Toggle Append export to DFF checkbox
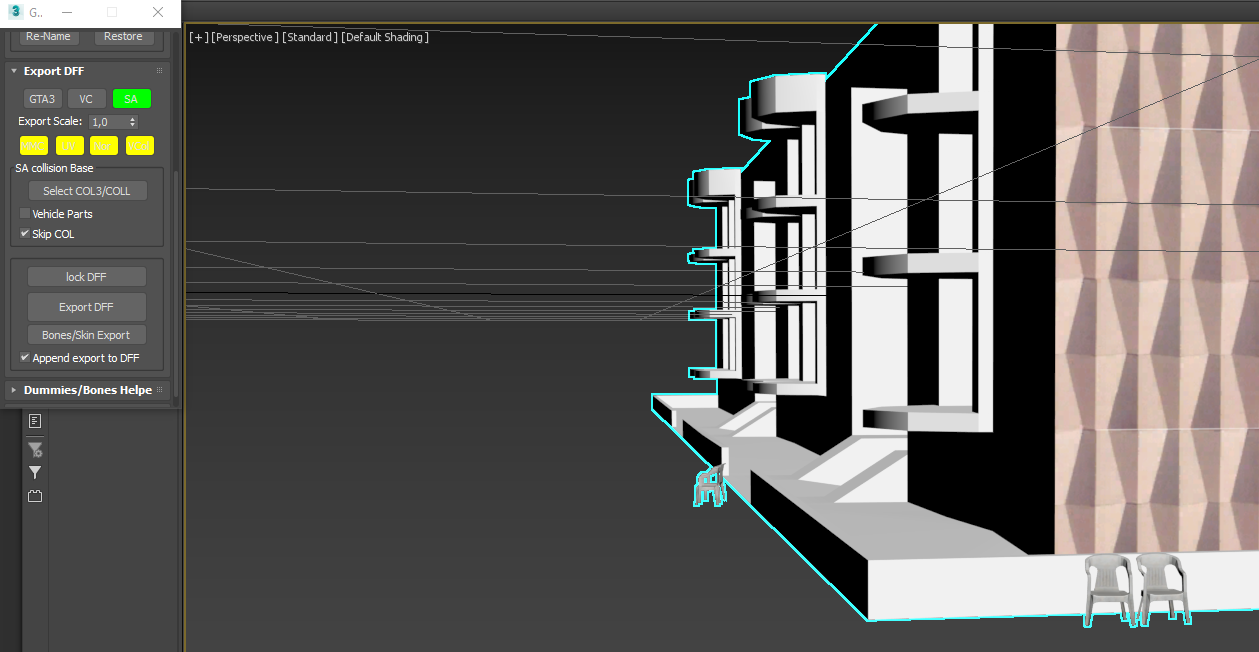 tap(25, 358)
